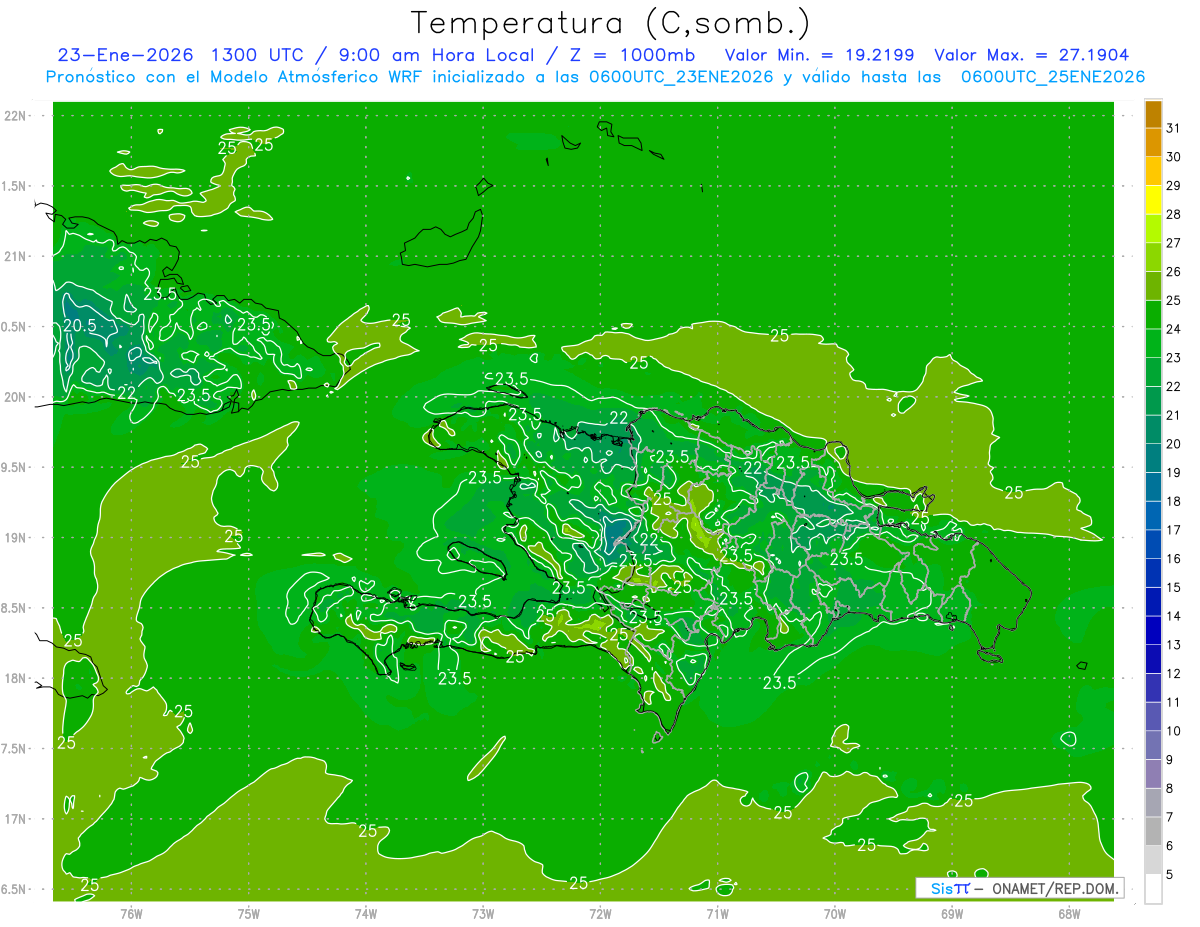The height and width of the screenshot is (927, 1200).
Task: Click the '68W' longitude axis label
Action: [1069, 913]
